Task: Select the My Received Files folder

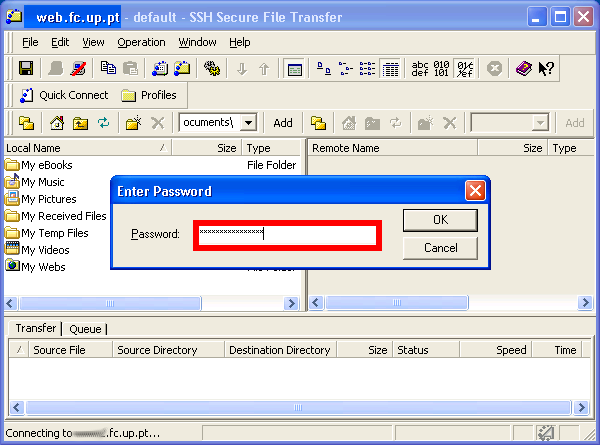Action: [56, 216]
